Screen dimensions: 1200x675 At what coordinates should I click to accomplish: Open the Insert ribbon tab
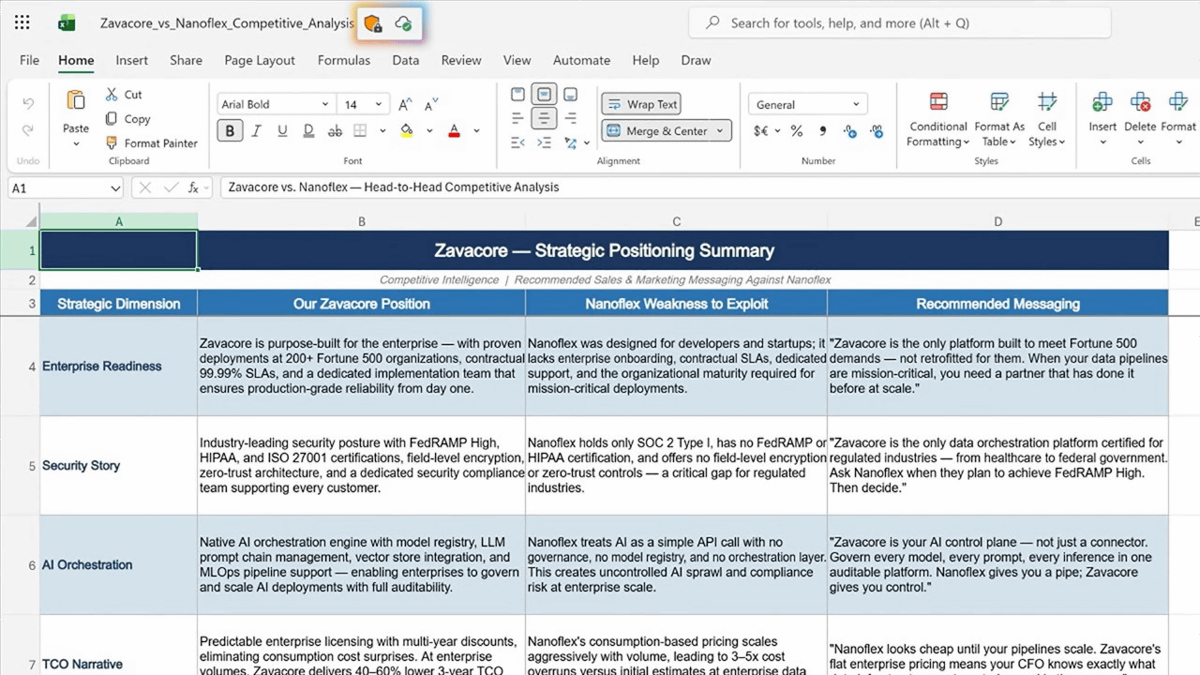132,60
